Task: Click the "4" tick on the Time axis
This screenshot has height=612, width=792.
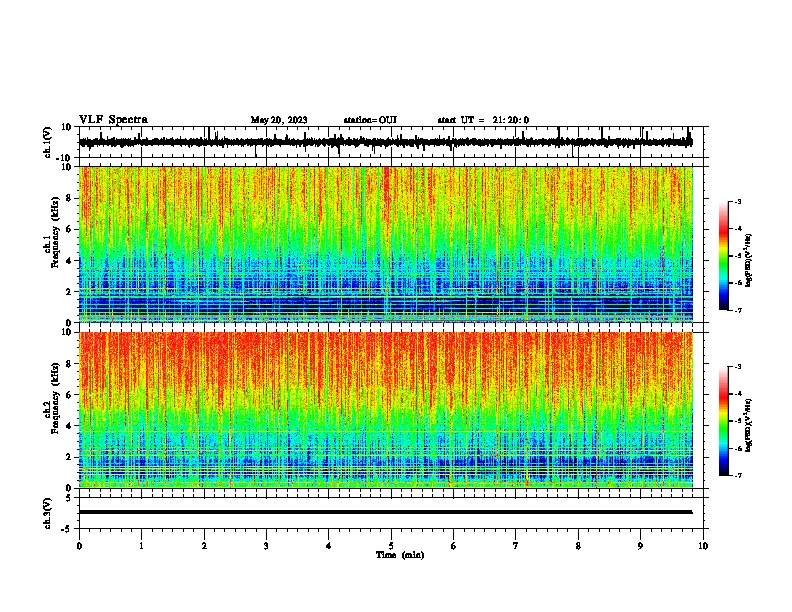Action: point(329,546)
